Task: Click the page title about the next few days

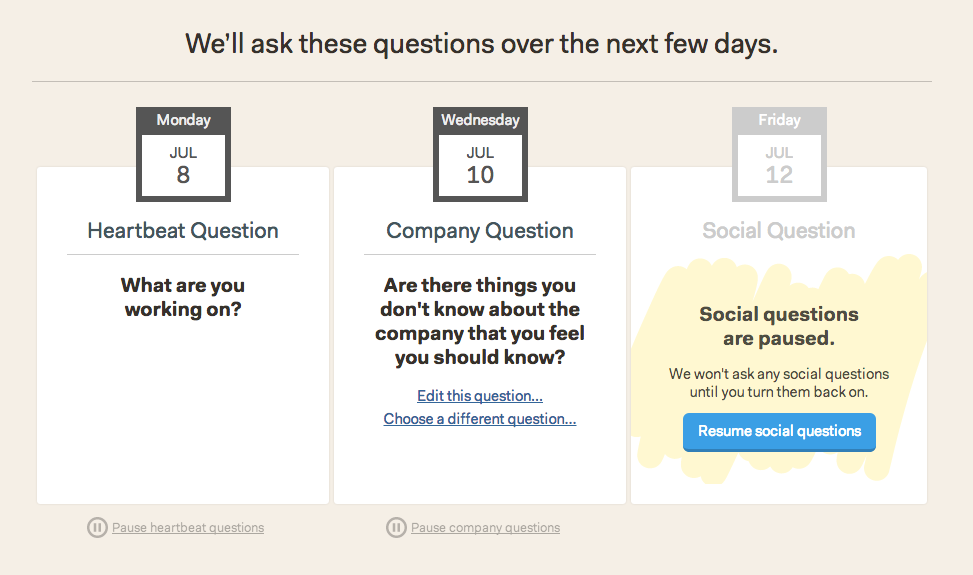Action: click(x=481, y=44)
